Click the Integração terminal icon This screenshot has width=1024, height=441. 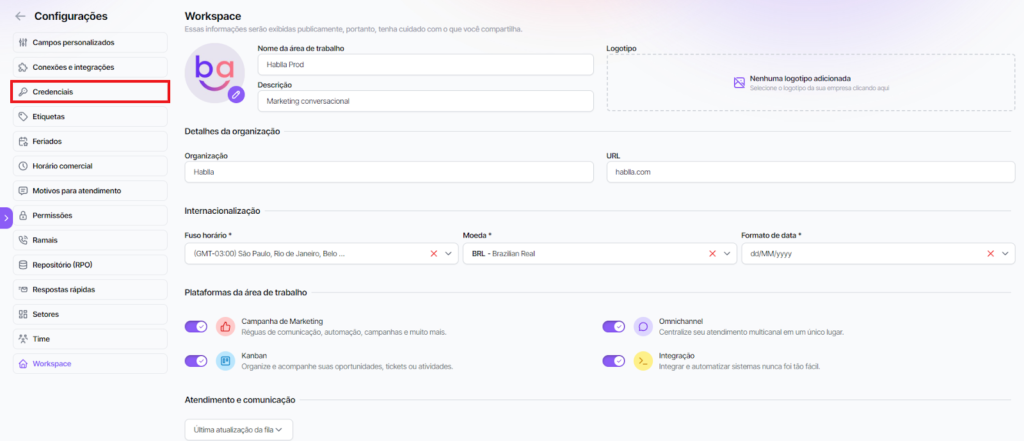click(643, 361)
